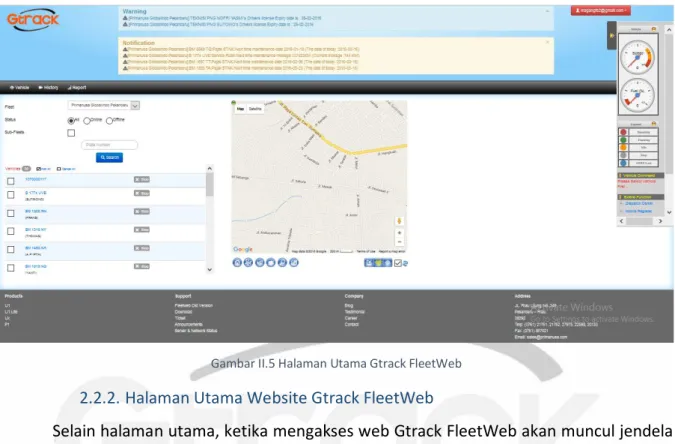Image resolution: width=675 pixels, height=444 pixels.
Task: Click the vehicle list scrollbar thumb
Action: point(210,184)
